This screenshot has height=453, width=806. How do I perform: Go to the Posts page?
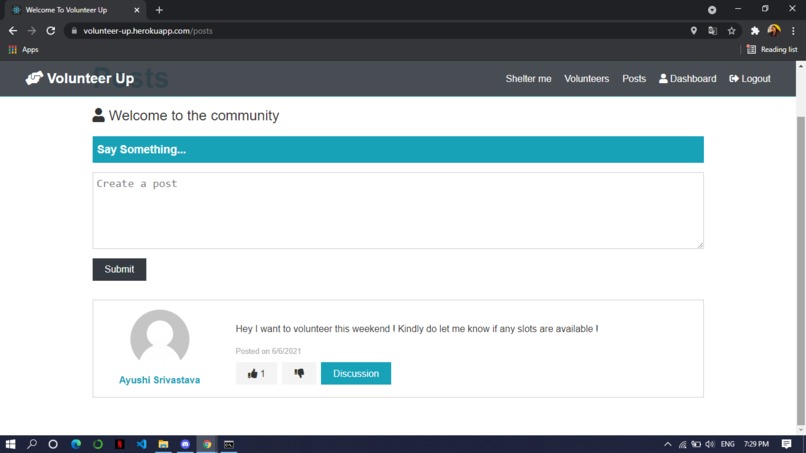coord(634,79)
